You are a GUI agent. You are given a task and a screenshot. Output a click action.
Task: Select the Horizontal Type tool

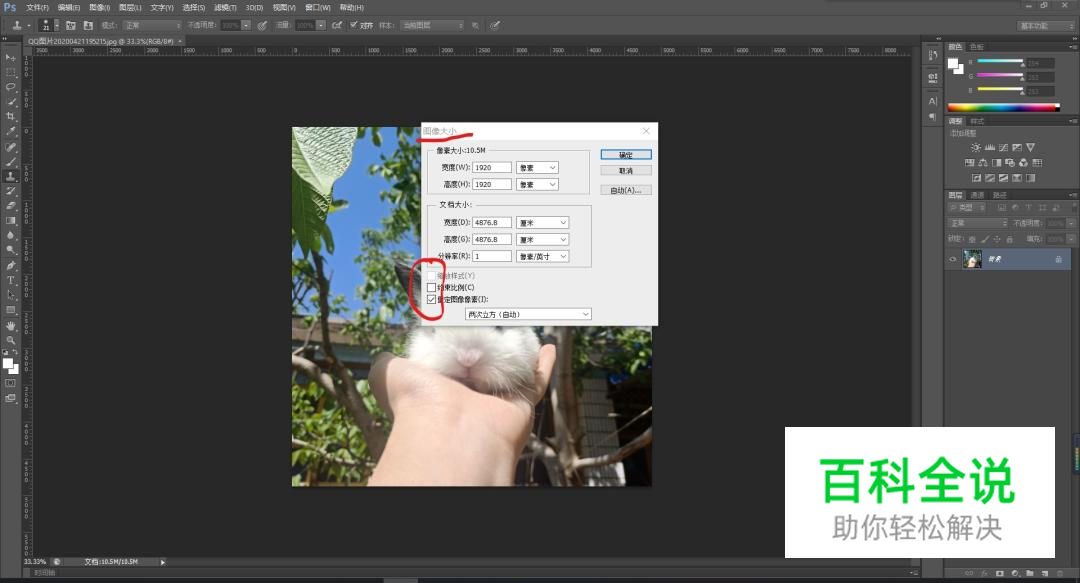click(11, 280)
